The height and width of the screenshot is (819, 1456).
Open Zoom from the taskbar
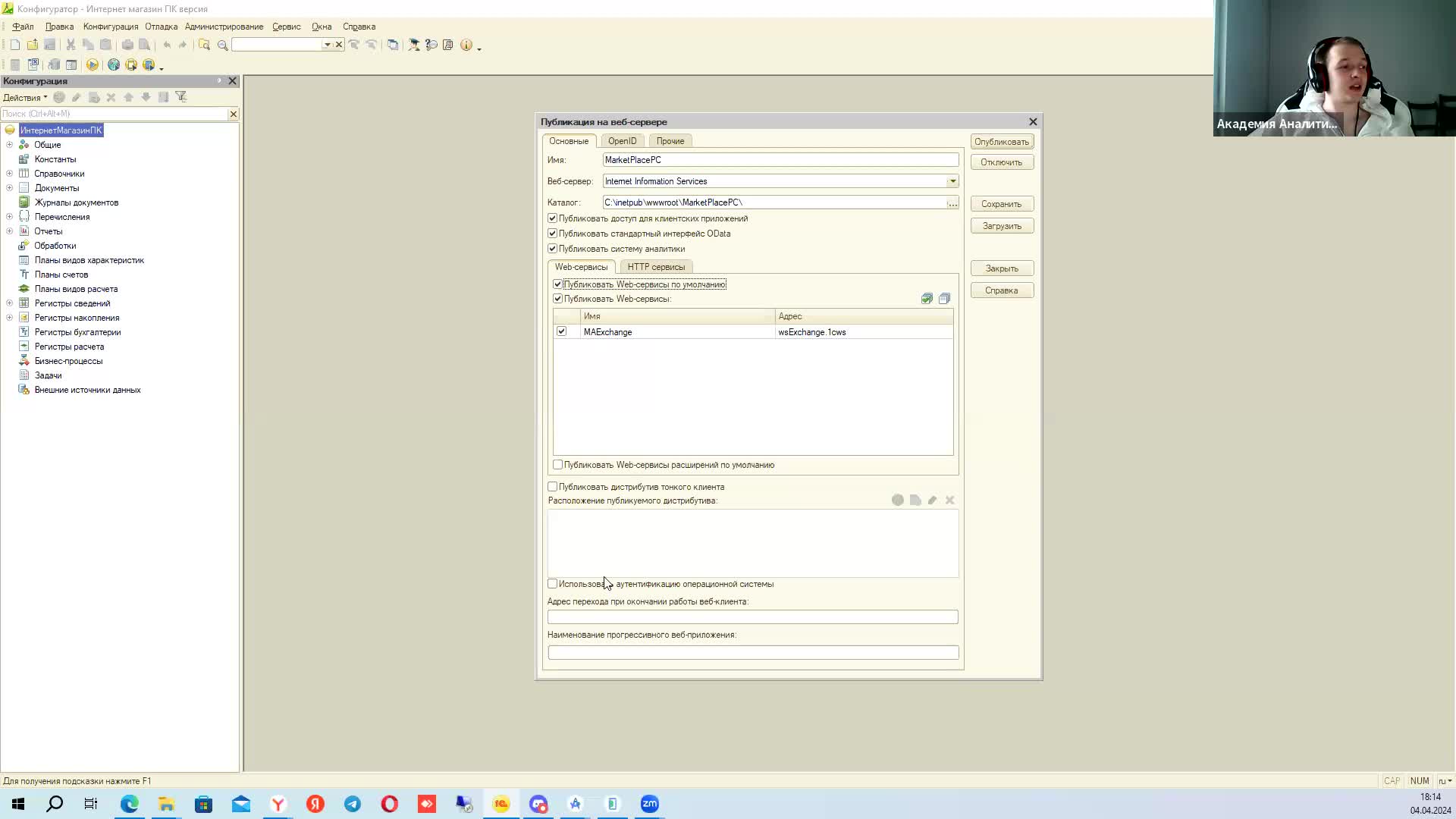[x=650, y=804]
